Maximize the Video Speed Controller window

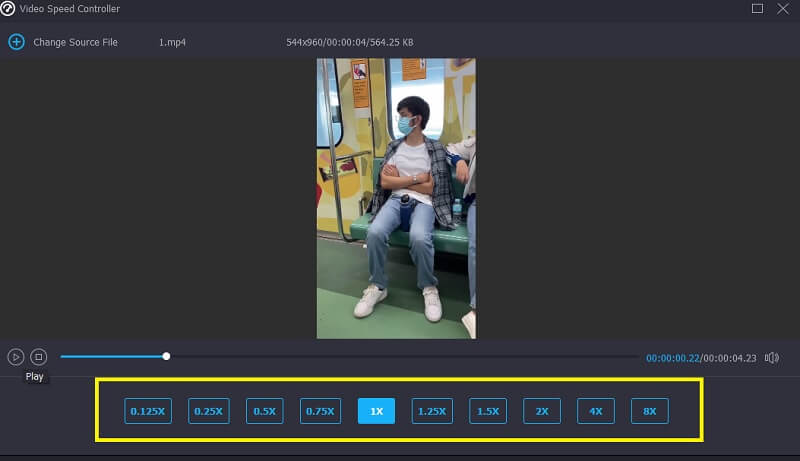[x=757, y=9]
